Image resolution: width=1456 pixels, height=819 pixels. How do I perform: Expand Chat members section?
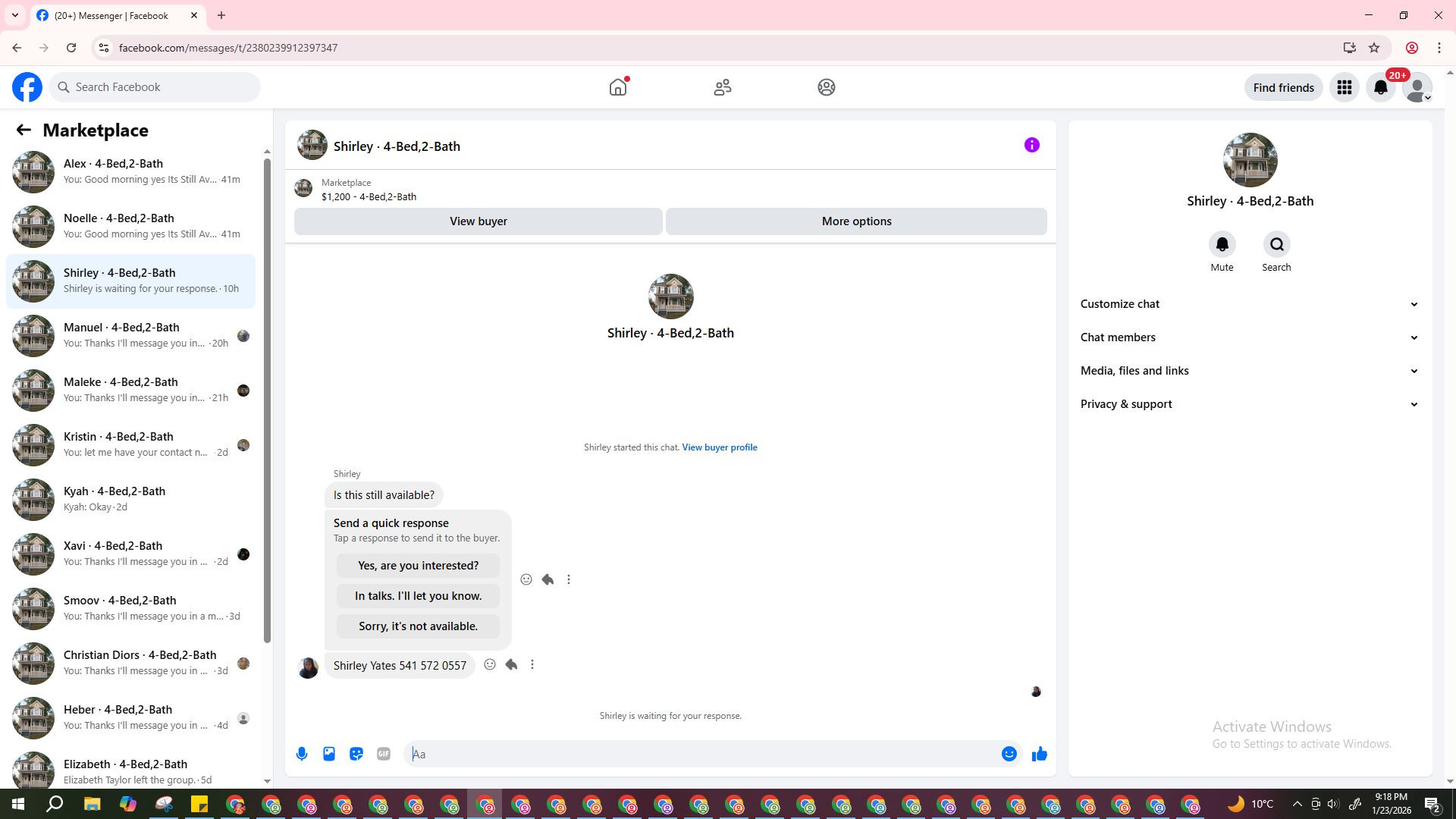pos(1249,337)
